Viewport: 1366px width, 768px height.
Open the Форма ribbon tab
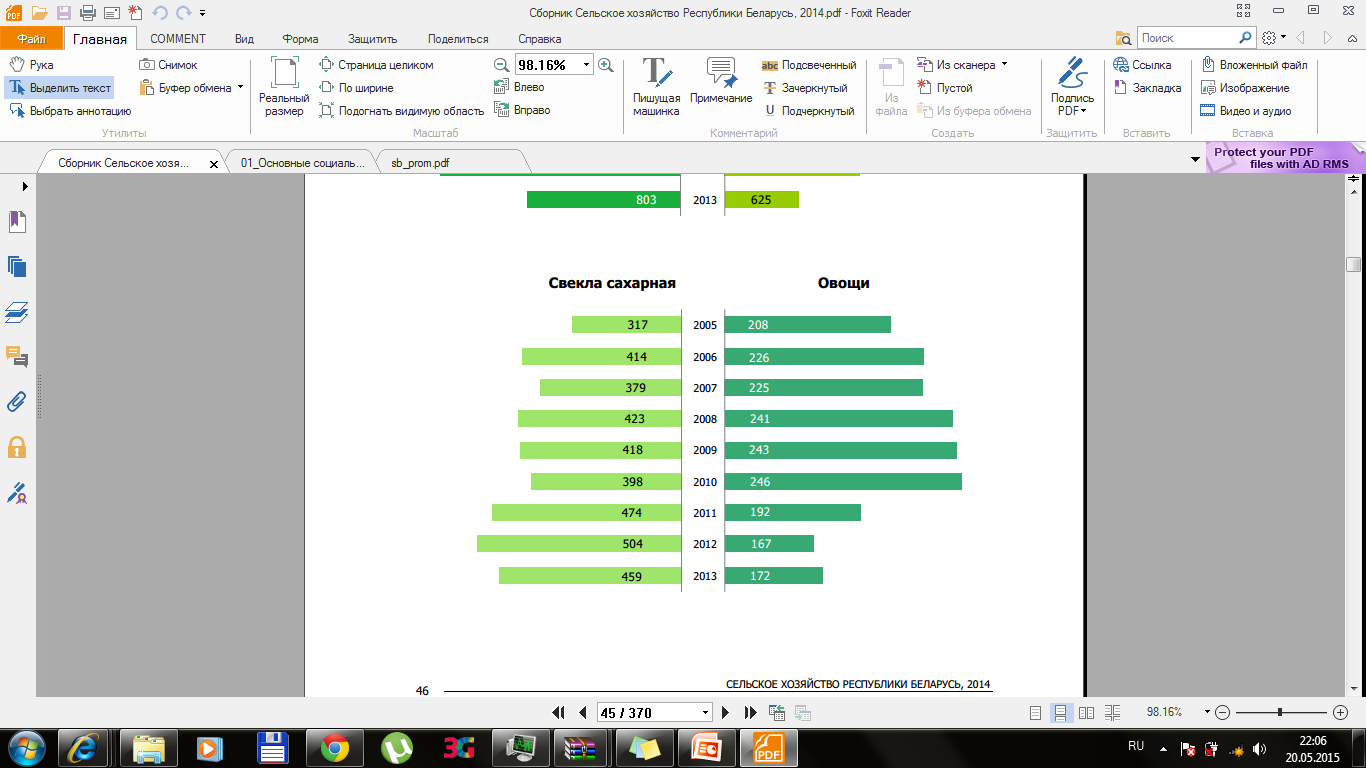pos(300,39)
